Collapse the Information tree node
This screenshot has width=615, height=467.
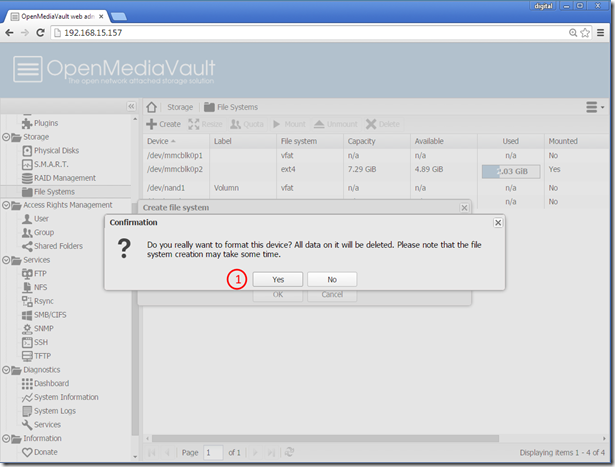6,438
